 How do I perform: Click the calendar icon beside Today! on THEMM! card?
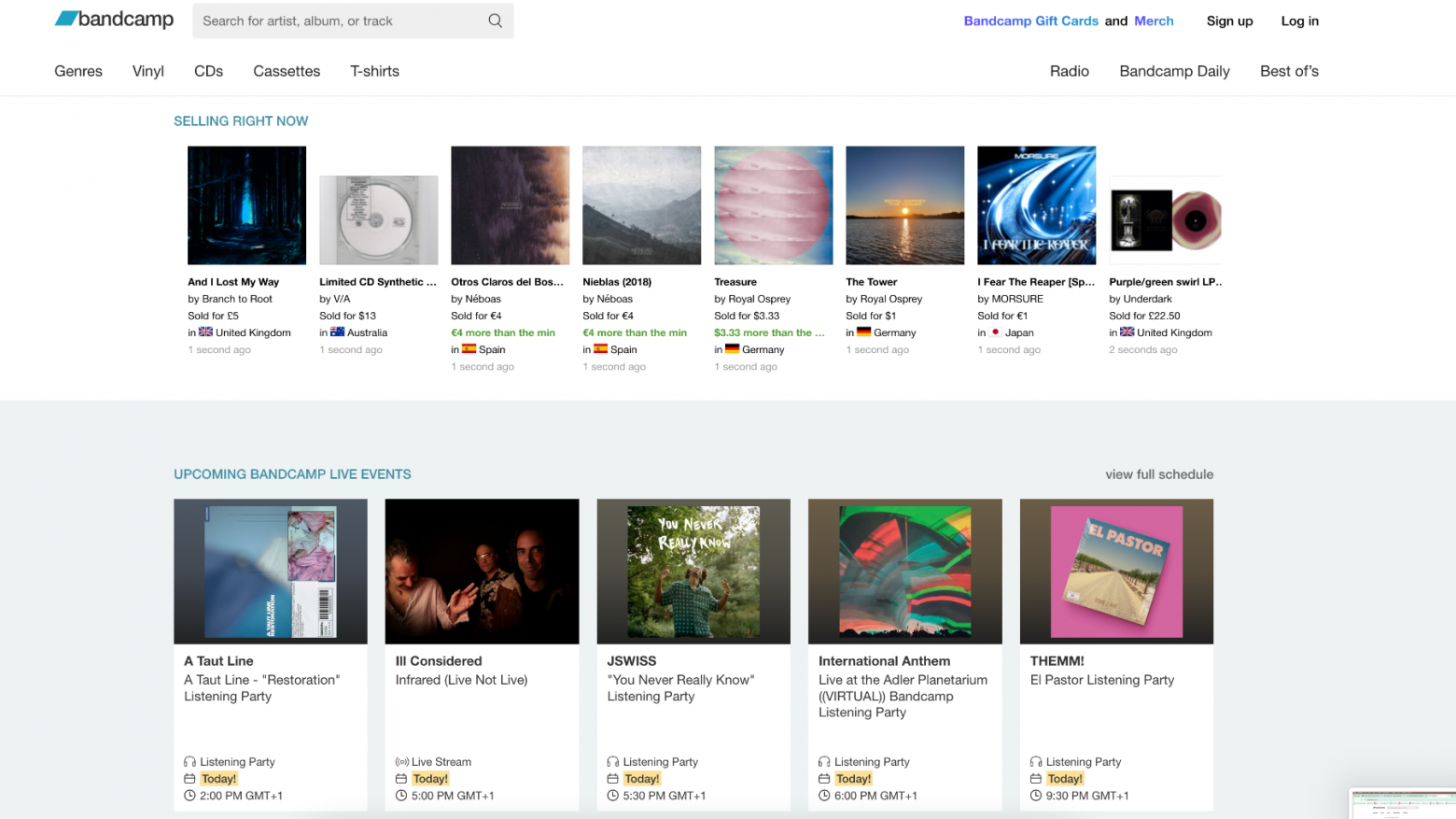[x=1037, y=778]
